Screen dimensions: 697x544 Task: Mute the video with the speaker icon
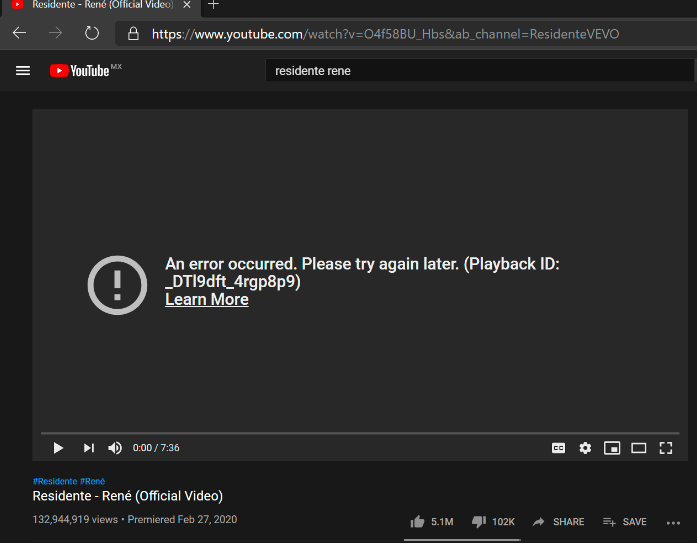pos(115,448)
